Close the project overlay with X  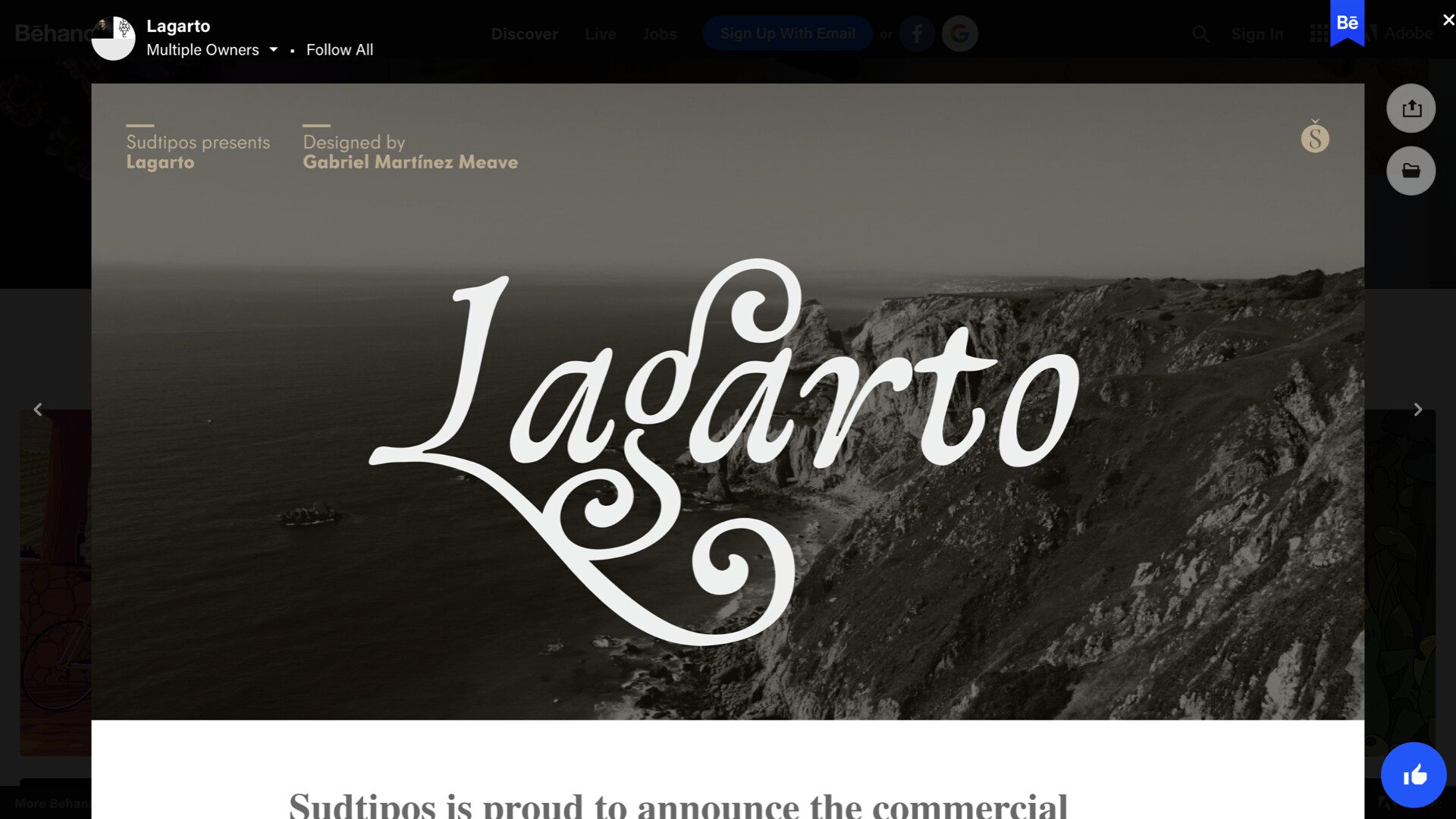1448,20
